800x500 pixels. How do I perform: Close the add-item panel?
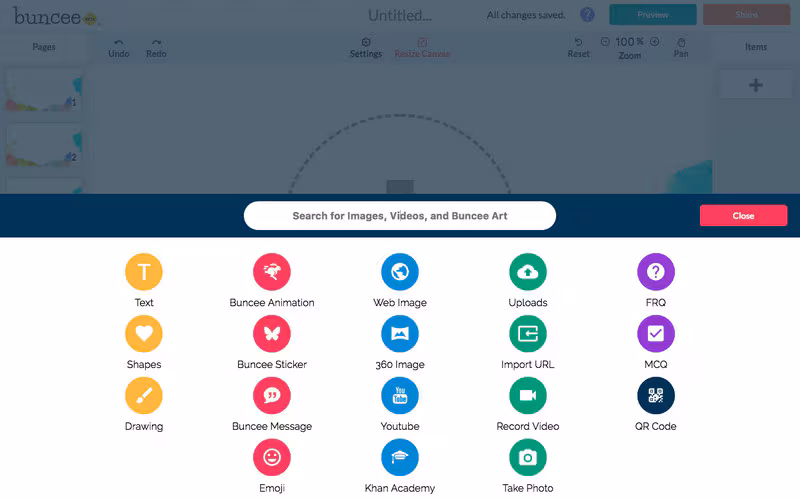(x=743, y=216)
